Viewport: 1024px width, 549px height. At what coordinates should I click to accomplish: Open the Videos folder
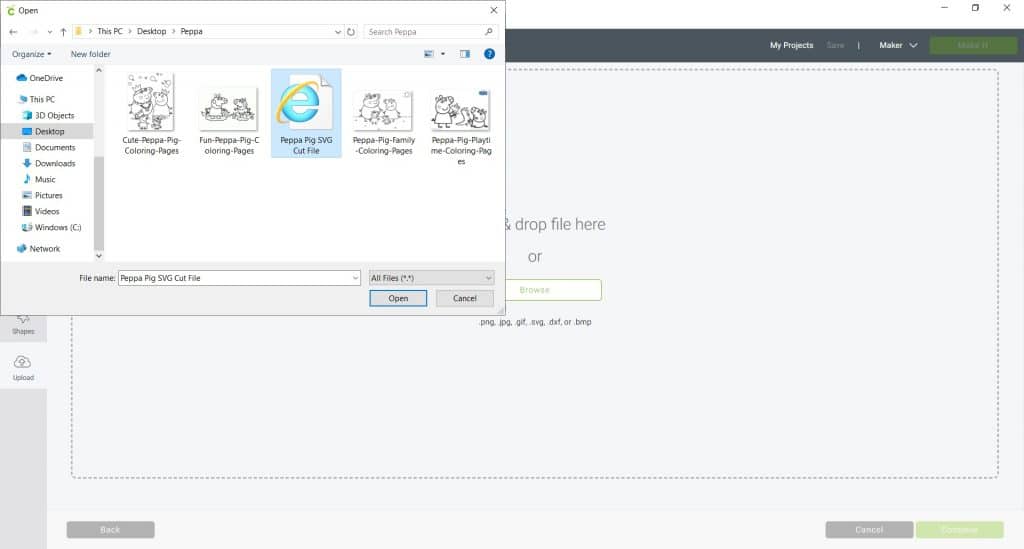tap(40, 212)
